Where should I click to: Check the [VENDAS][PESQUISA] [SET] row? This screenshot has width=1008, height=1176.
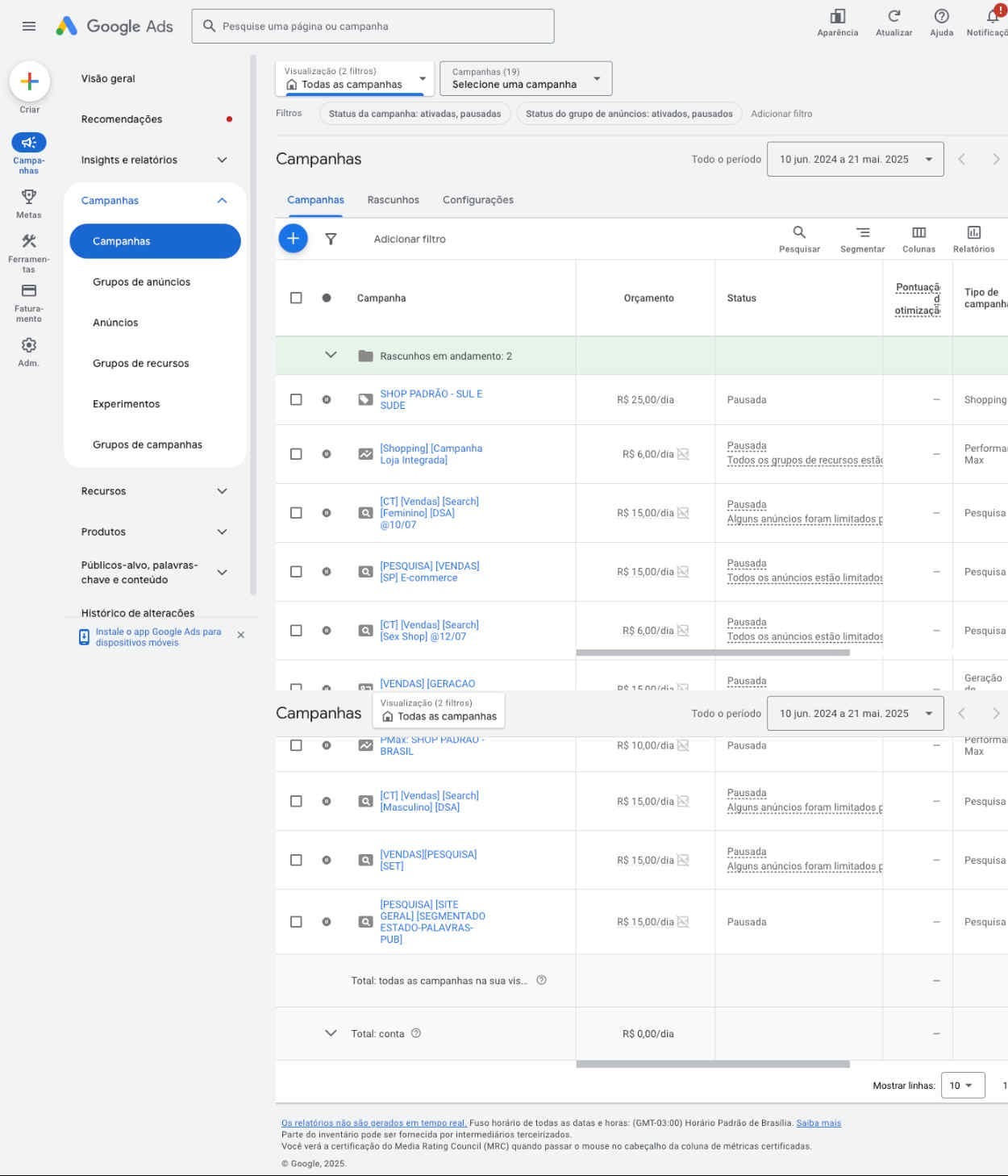tap(296, 860)
